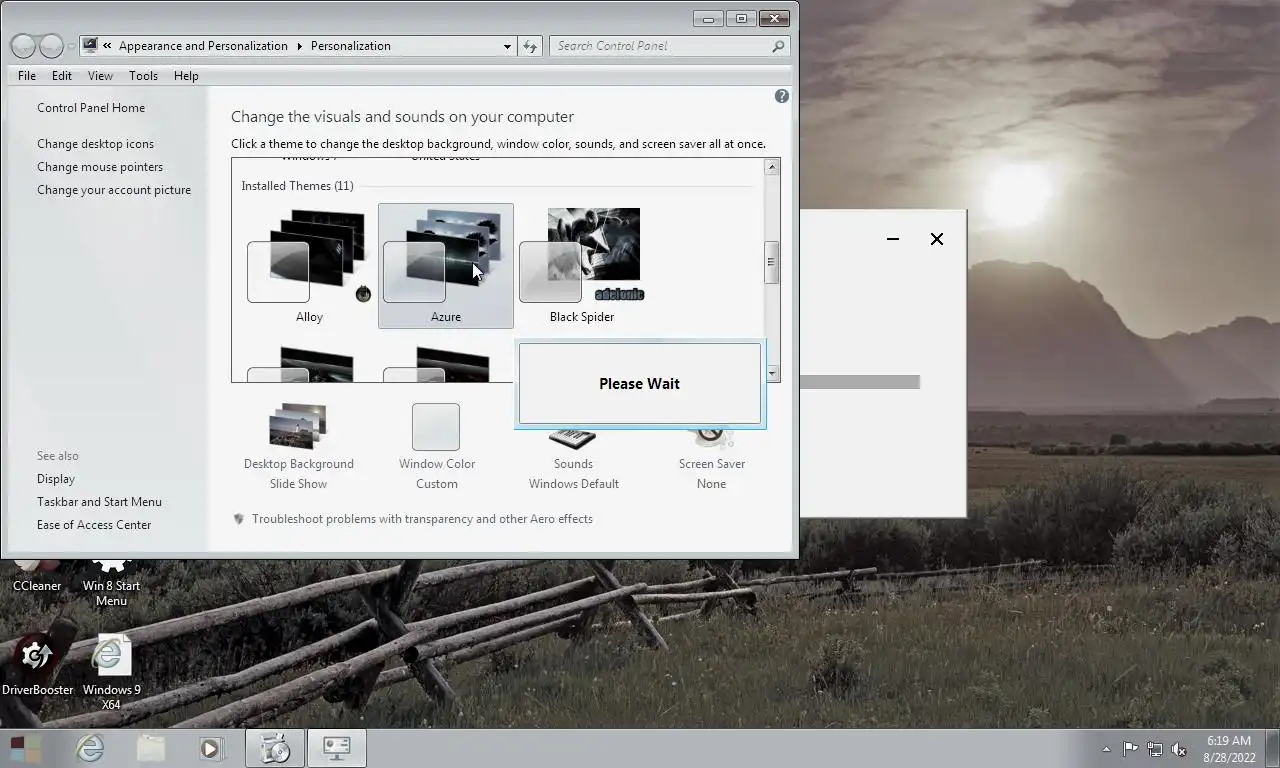Select the Alloy theme thumbnail
1280x768 pixels.
pyautogui.click(x=309, y=266)
